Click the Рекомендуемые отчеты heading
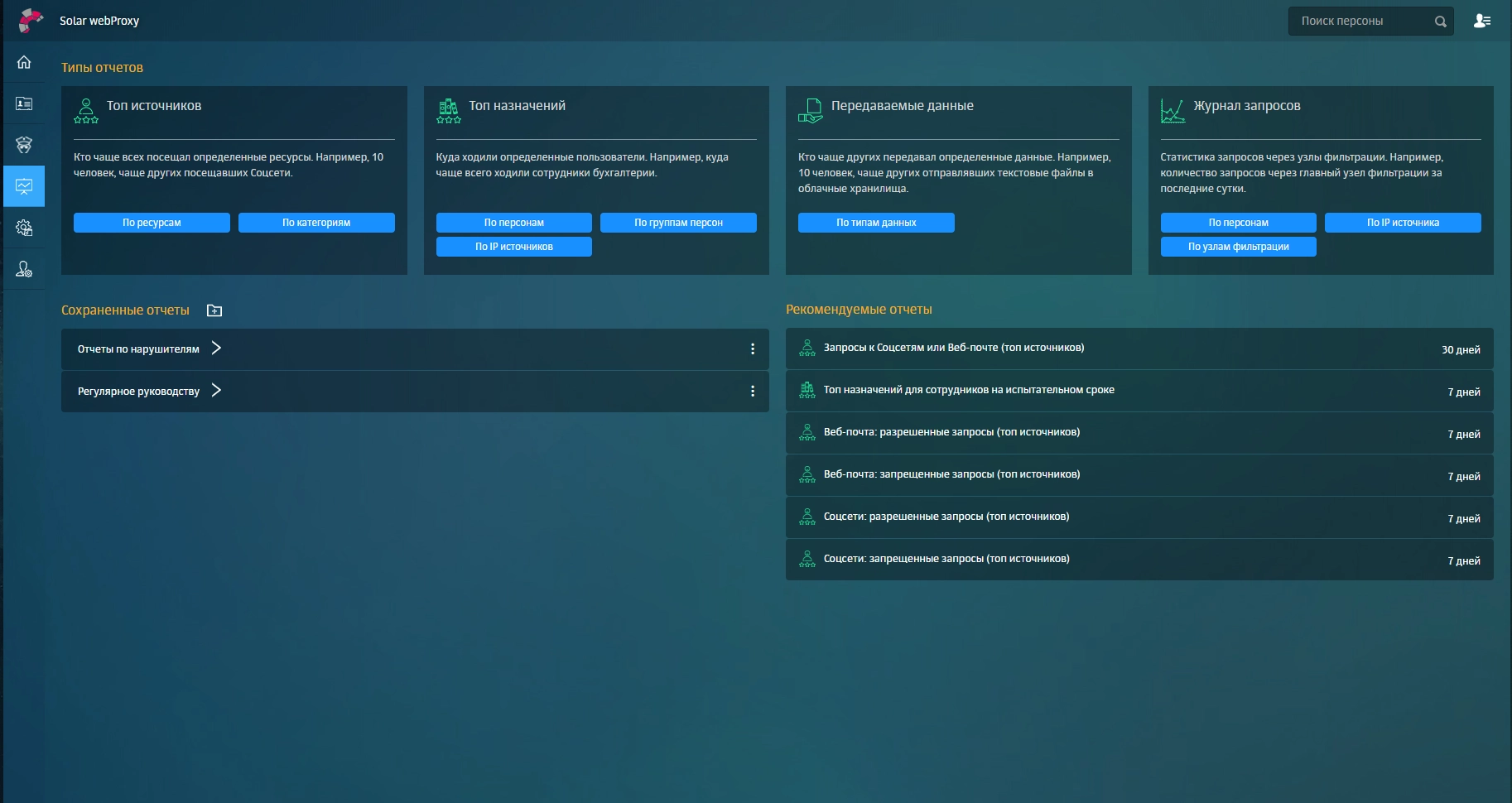This screenshot has height=803, width=1512. [859, 310]
